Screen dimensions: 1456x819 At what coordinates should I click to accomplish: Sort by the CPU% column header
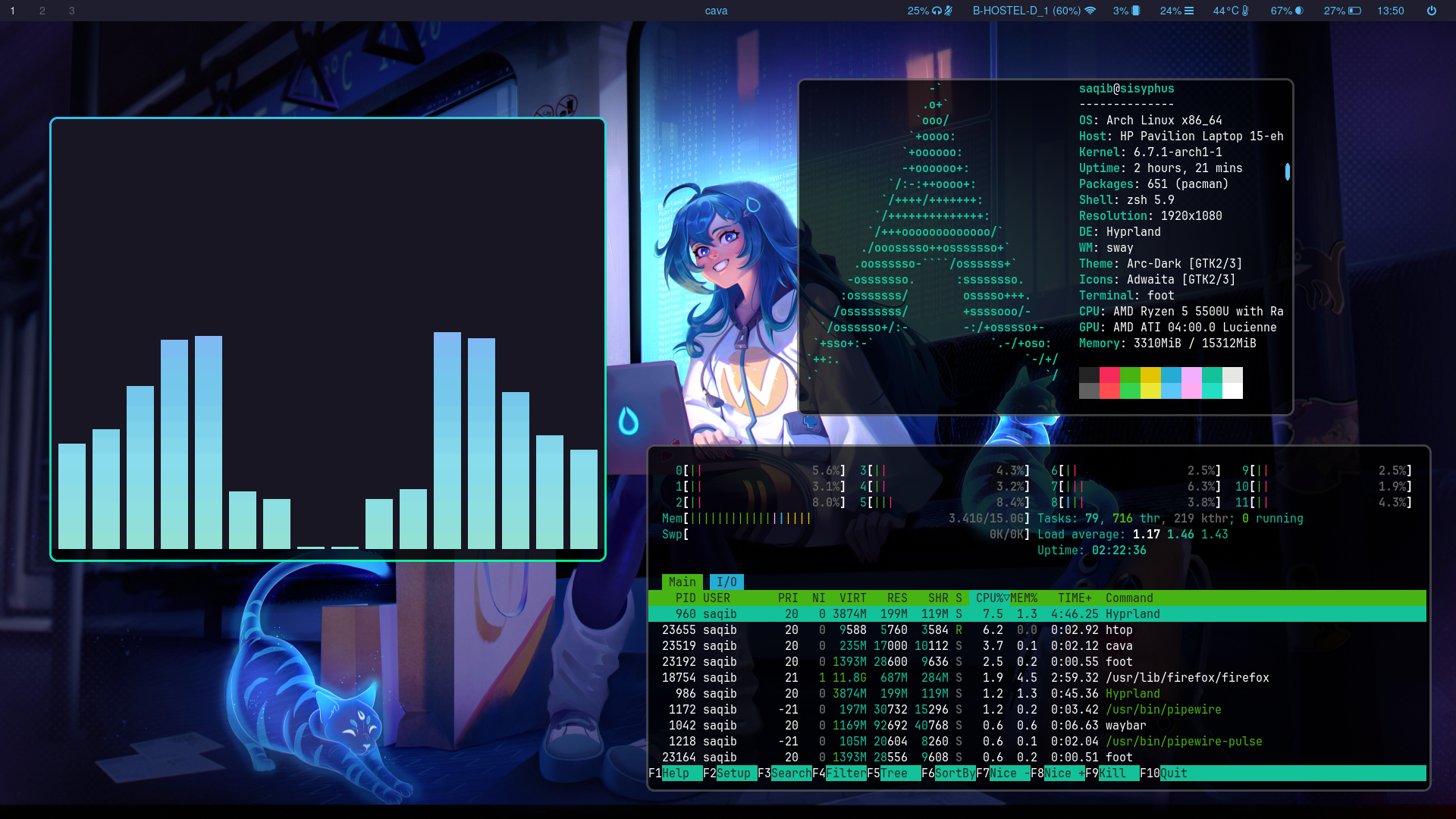tap(990, 598)
